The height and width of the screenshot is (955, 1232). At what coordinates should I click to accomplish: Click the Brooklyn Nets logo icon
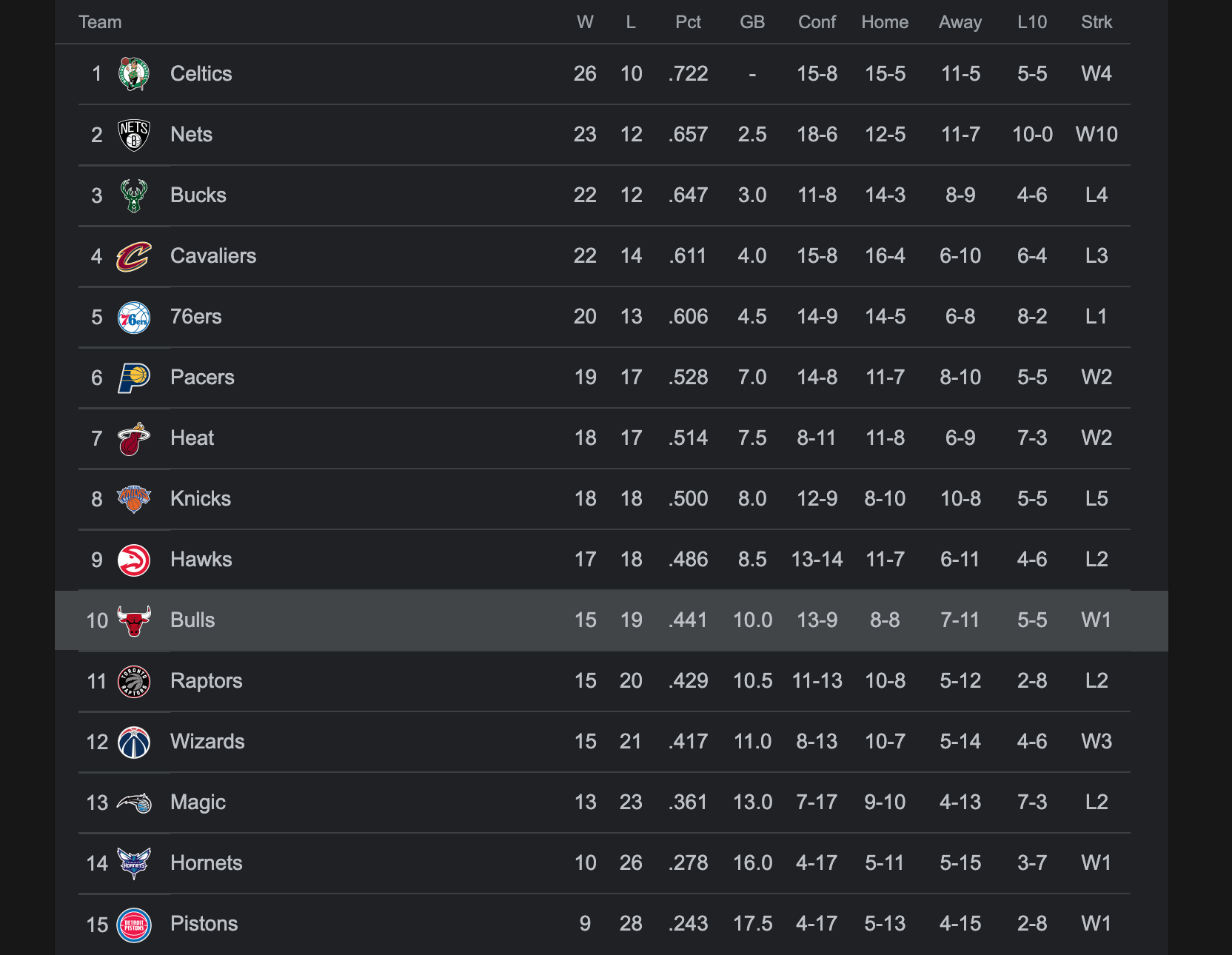click(x=134, y=135)
